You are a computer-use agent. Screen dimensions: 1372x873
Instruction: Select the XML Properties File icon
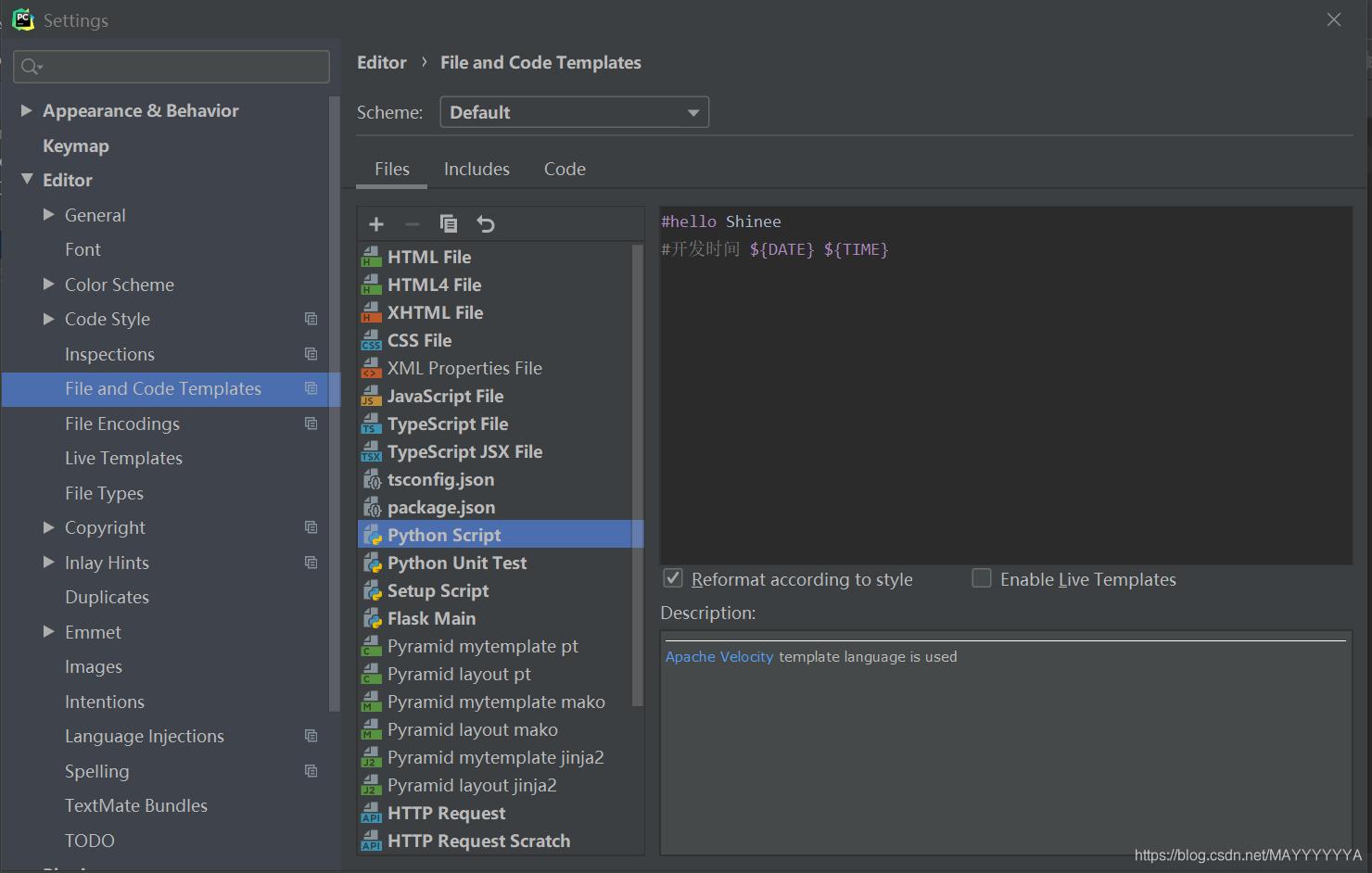click(x=372, y=368)
